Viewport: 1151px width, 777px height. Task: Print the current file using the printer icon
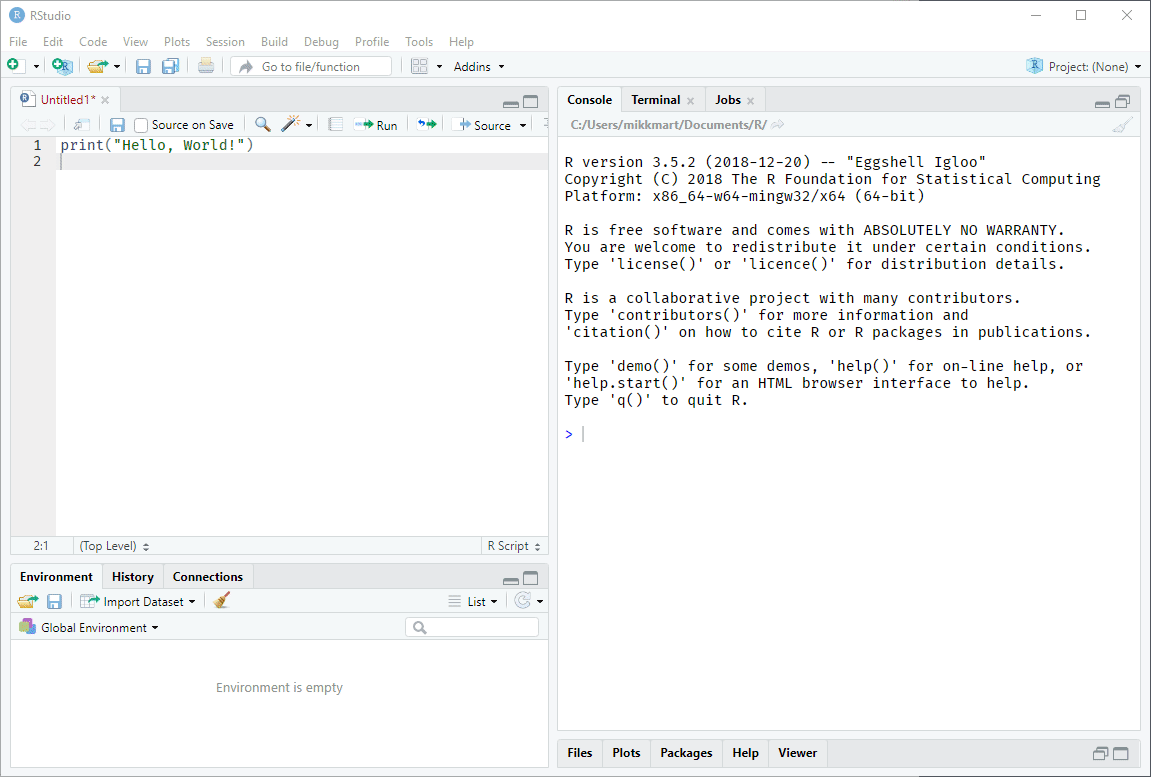point(206,66)
